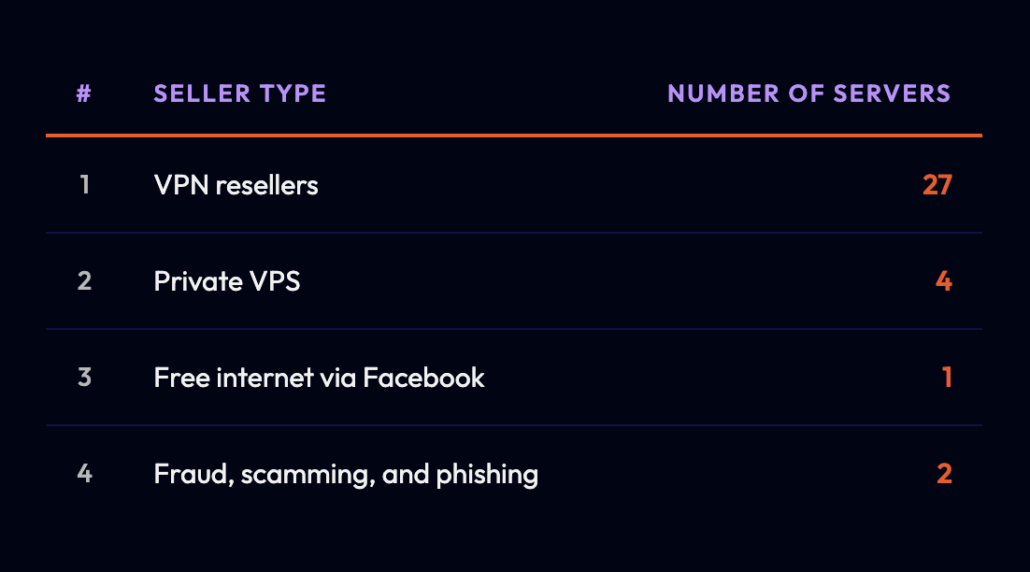Click row number 4 in the # column
Screen dimensions: 1030x572
coord(84,473)
